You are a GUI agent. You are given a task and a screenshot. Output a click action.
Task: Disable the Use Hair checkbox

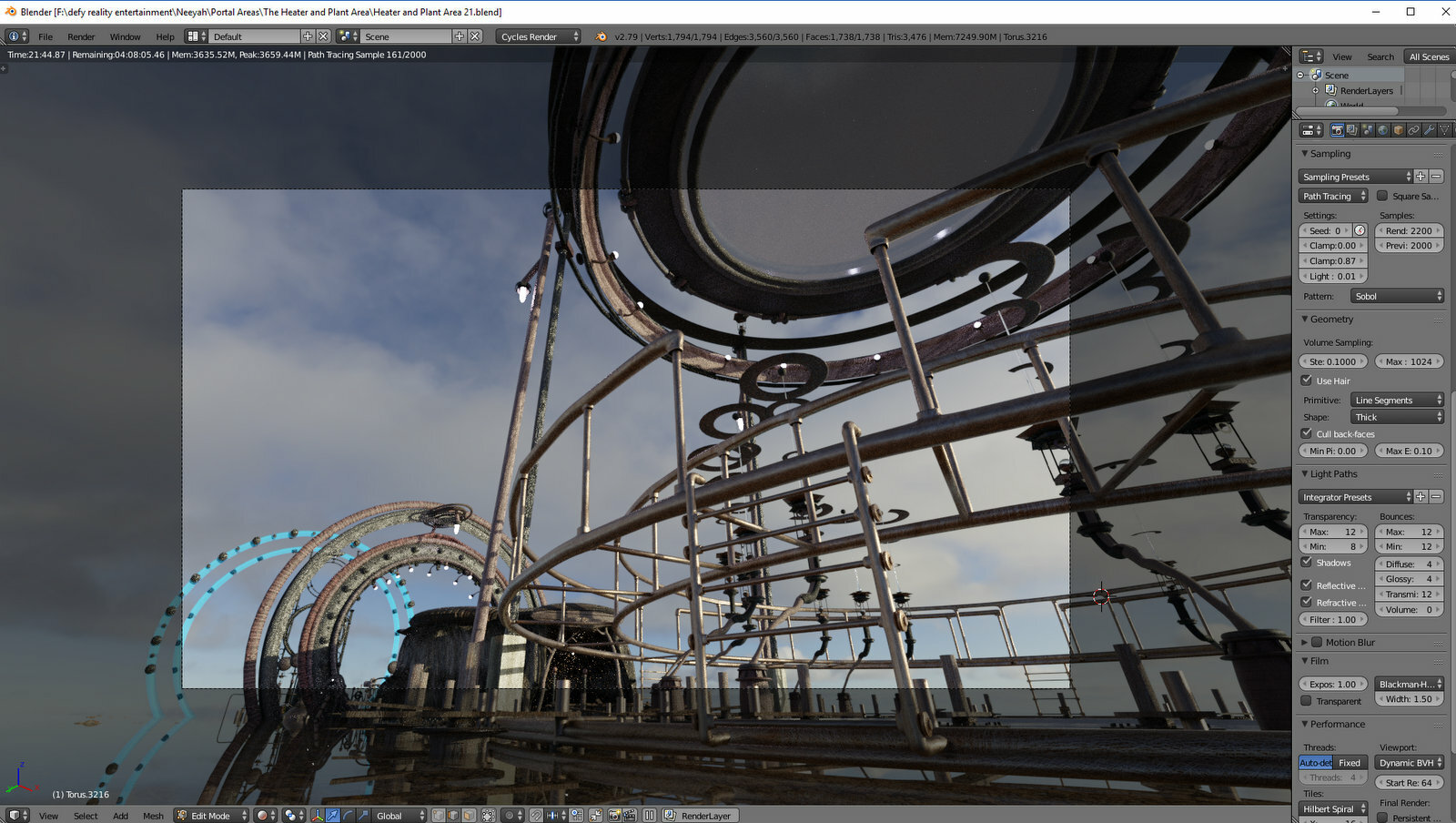click(x=1307, y=381)
